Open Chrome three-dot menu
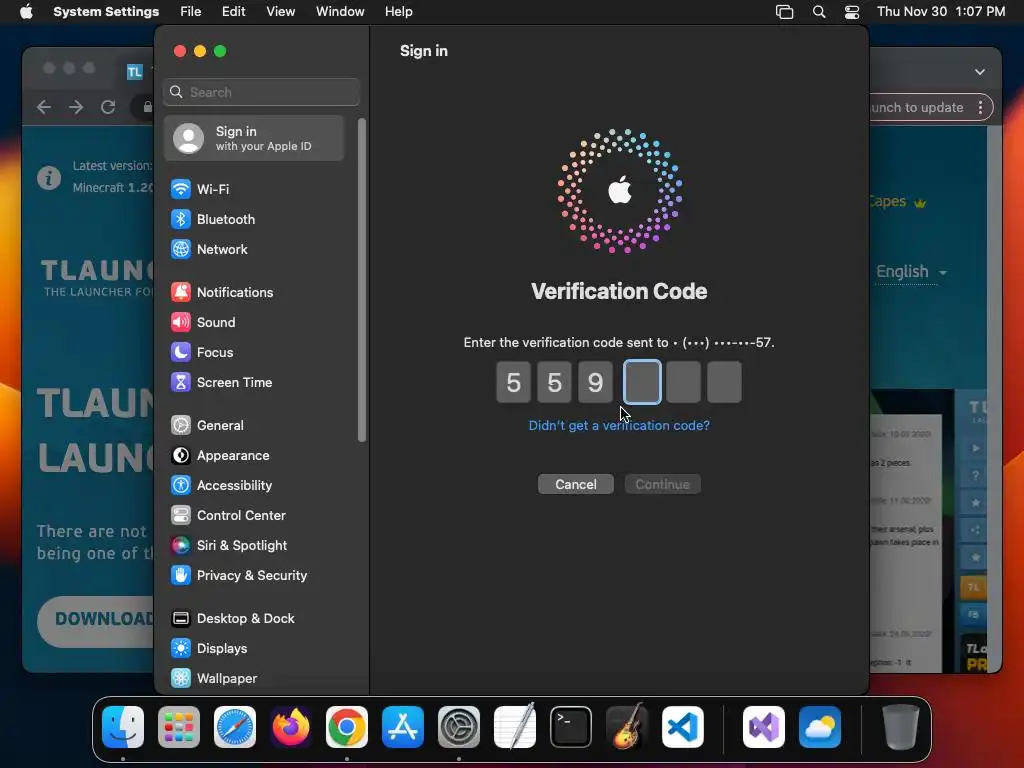Screen dimensions: 1024x768 tap(980, 108)
